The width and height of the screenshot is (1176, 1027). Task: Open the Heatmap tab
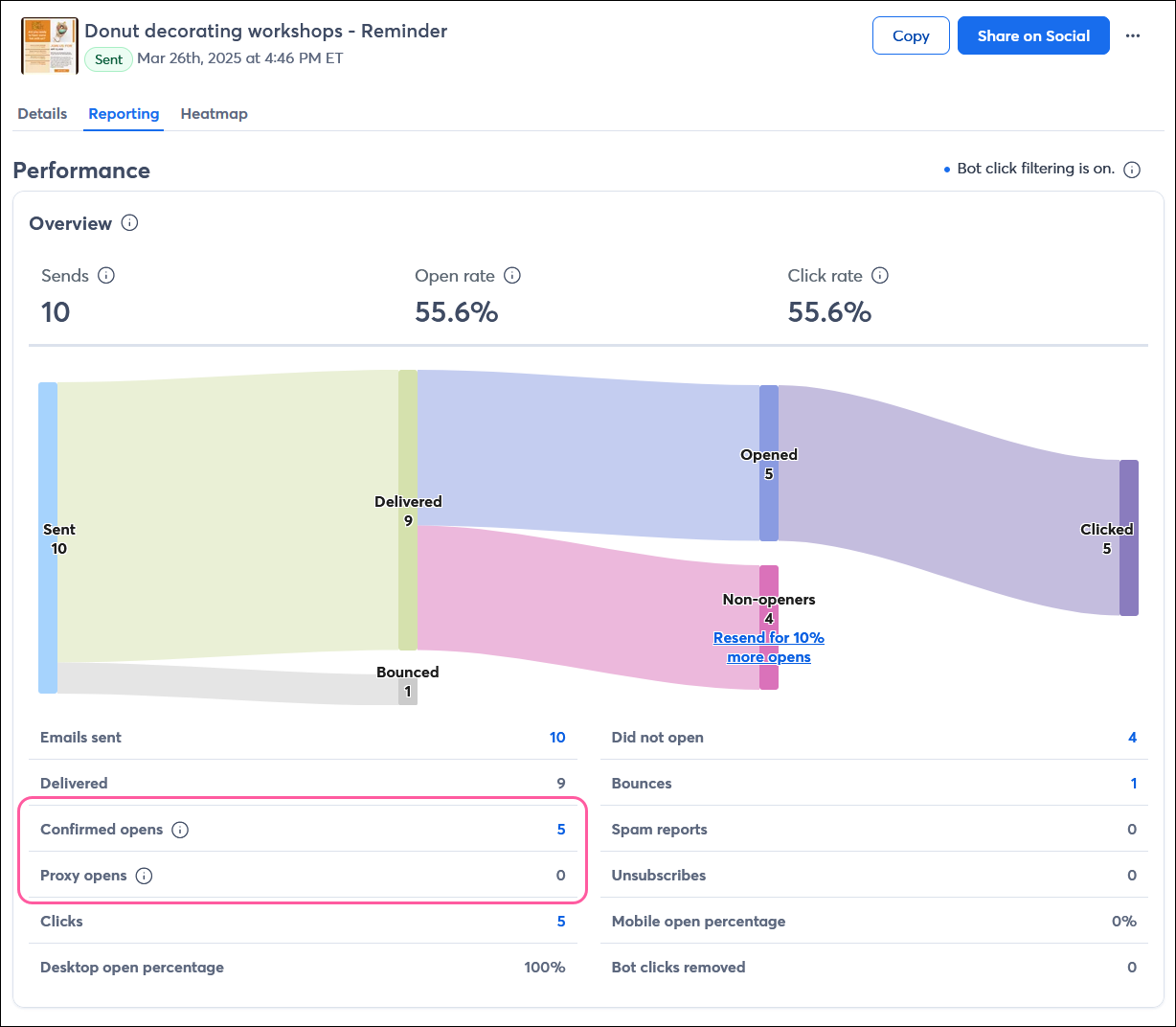214,114
